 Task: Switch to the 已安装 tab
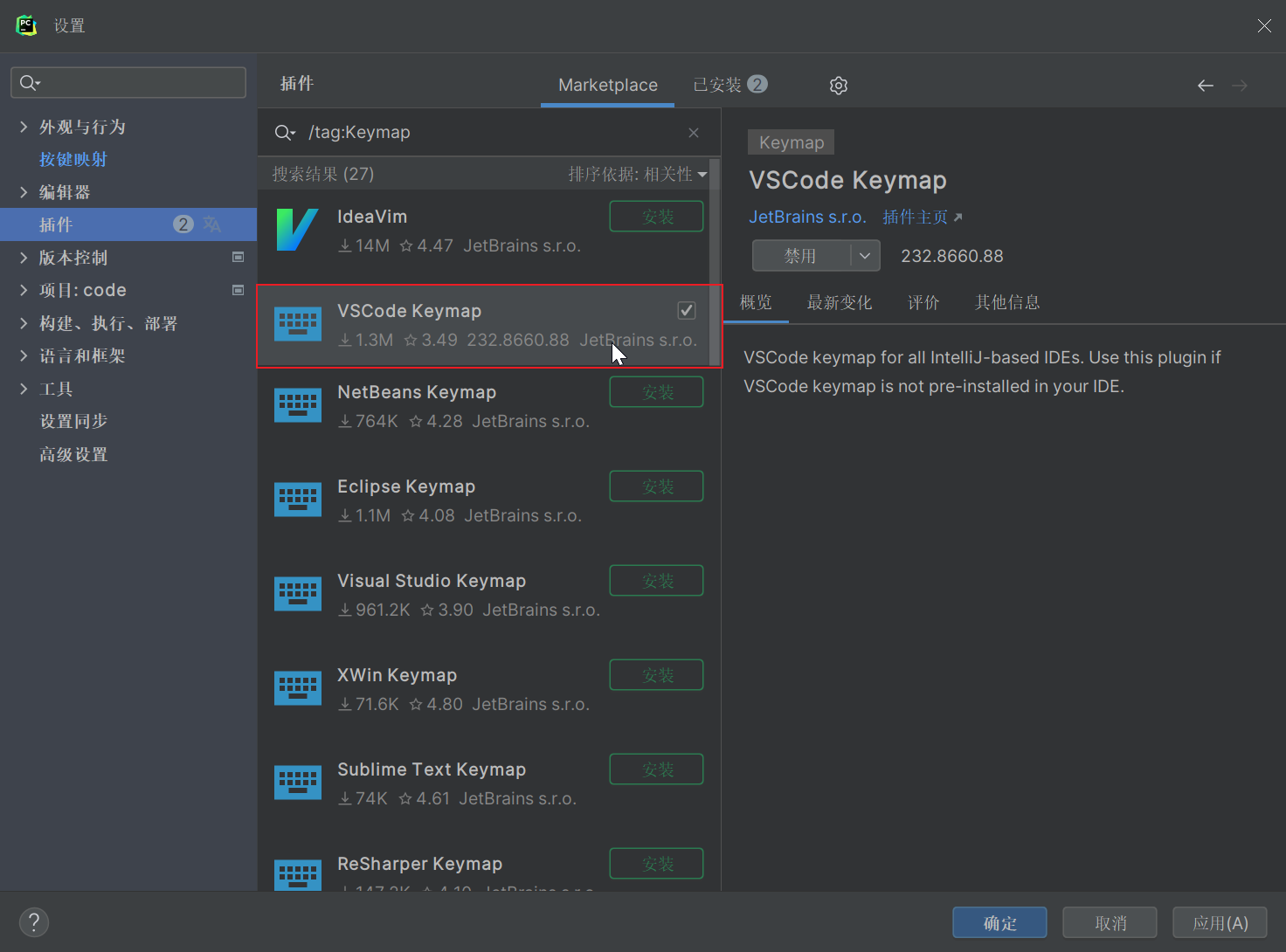coord(729,85)
